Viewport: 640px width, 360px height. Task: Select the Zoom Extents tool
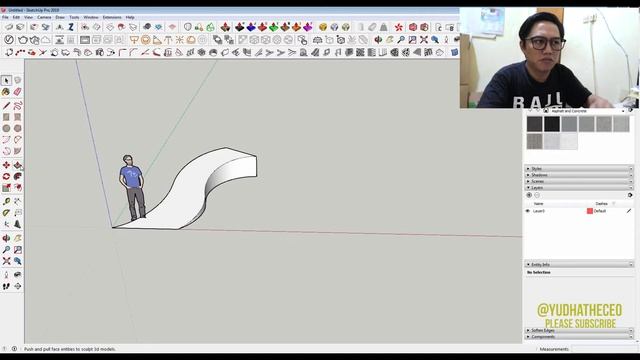(x=6, y=261)
